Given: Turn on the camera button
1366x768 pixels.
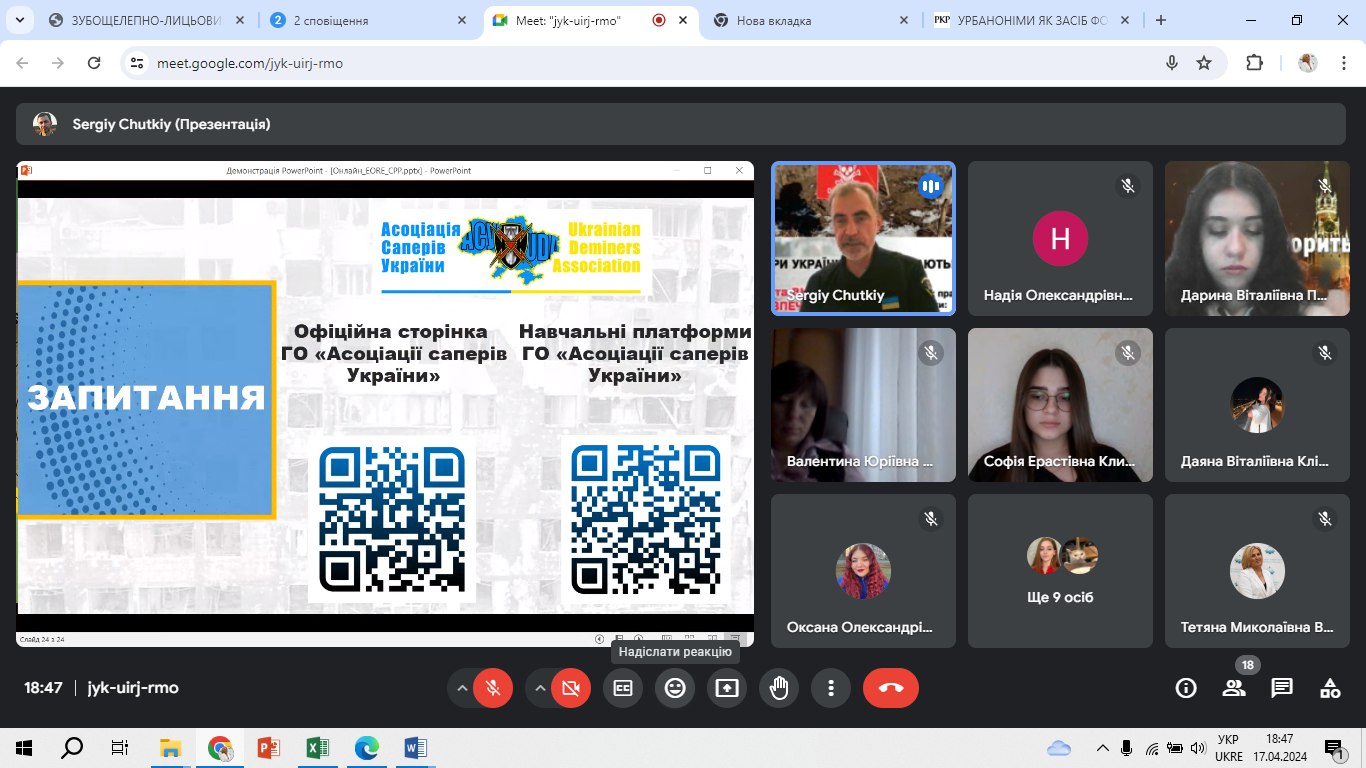Looking at the screenshot, I should (x=571, y=688).
